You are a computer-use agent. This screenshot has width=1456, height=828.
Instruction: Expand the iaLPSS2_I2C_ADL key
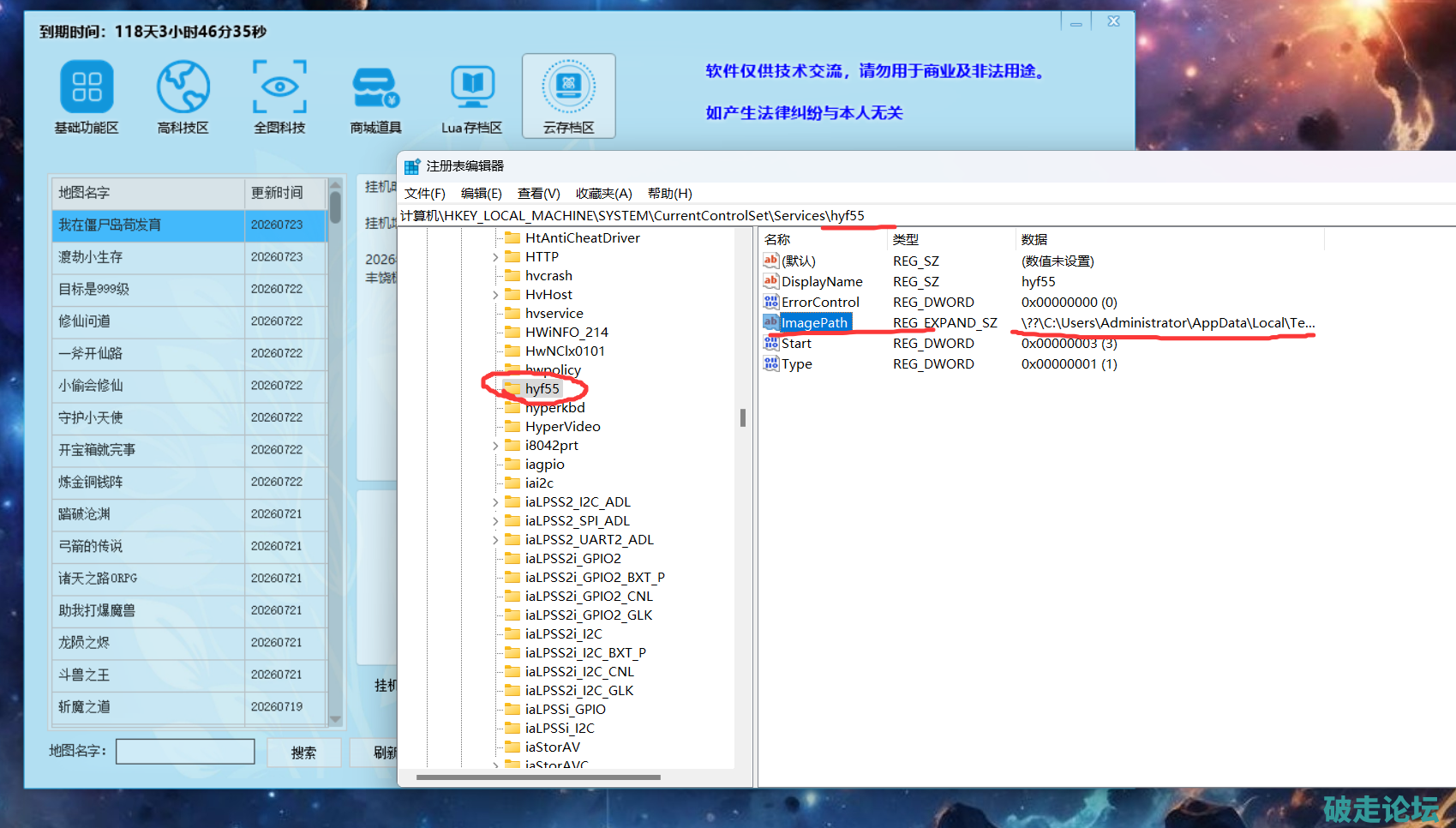(x=495, y=502)
